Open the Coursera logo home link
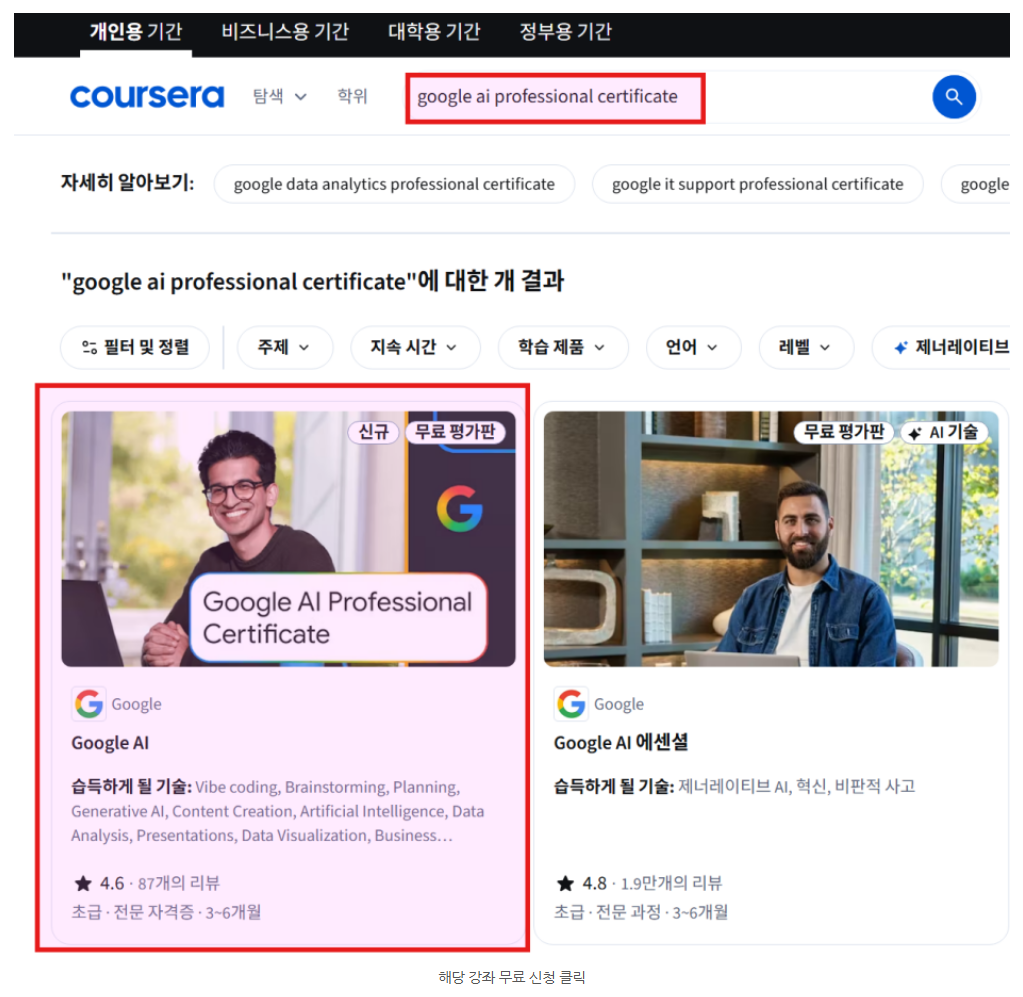 pos(147,97)
